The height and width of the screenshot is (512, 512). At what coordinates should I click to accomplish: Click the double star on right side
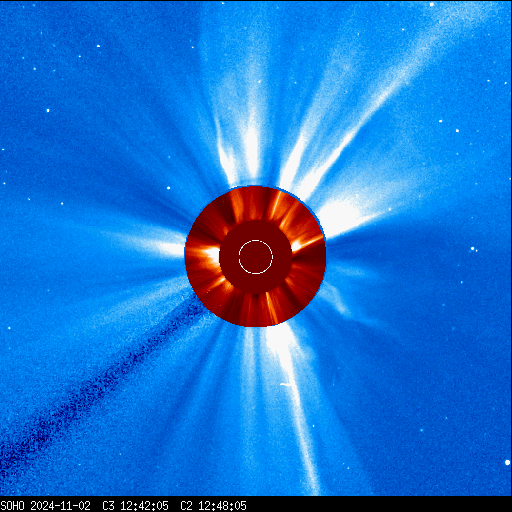(x=474, y=249)
